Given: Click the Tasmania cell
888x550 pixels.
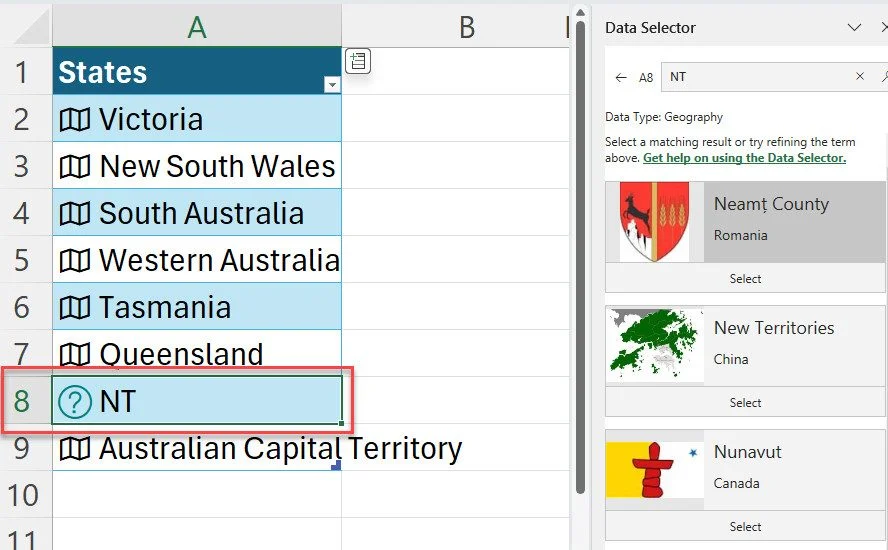Looking at the screenshot, I should pos(197,306).
